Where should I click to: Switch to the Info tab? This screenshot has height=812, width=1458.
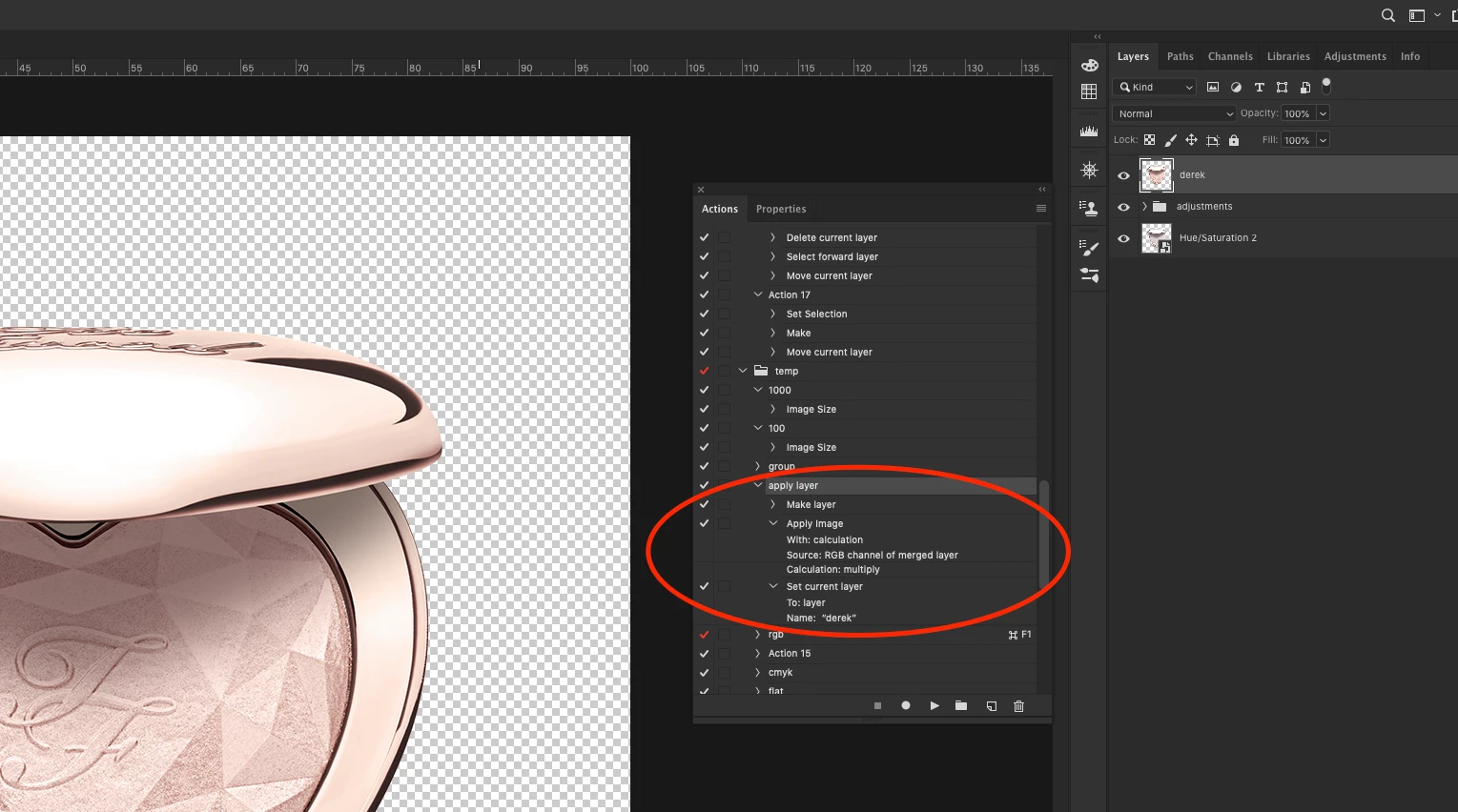click(1410, 56)
